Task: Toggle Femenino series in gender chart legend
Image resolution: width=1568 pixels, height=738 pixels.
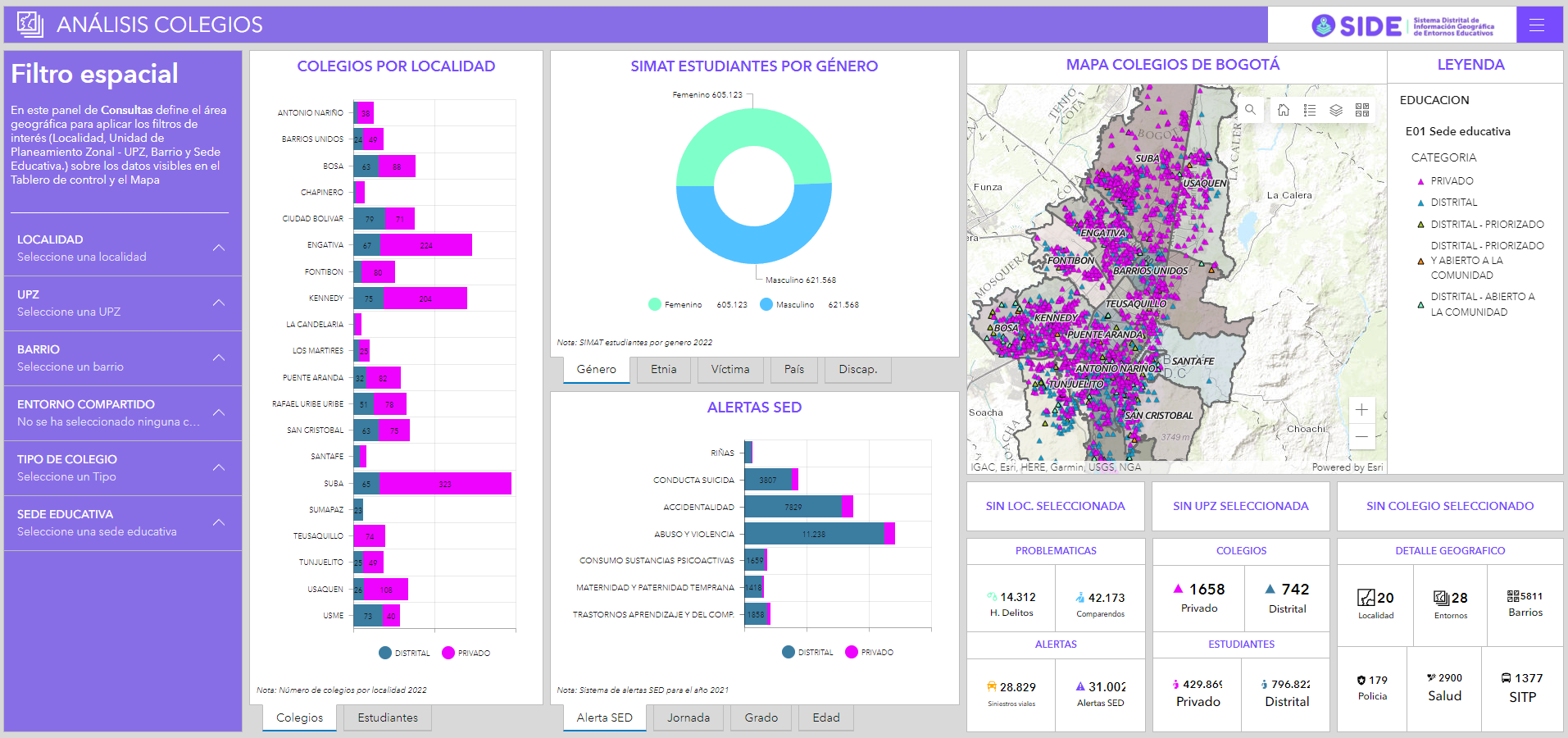Action: click(x=698, y=304)
